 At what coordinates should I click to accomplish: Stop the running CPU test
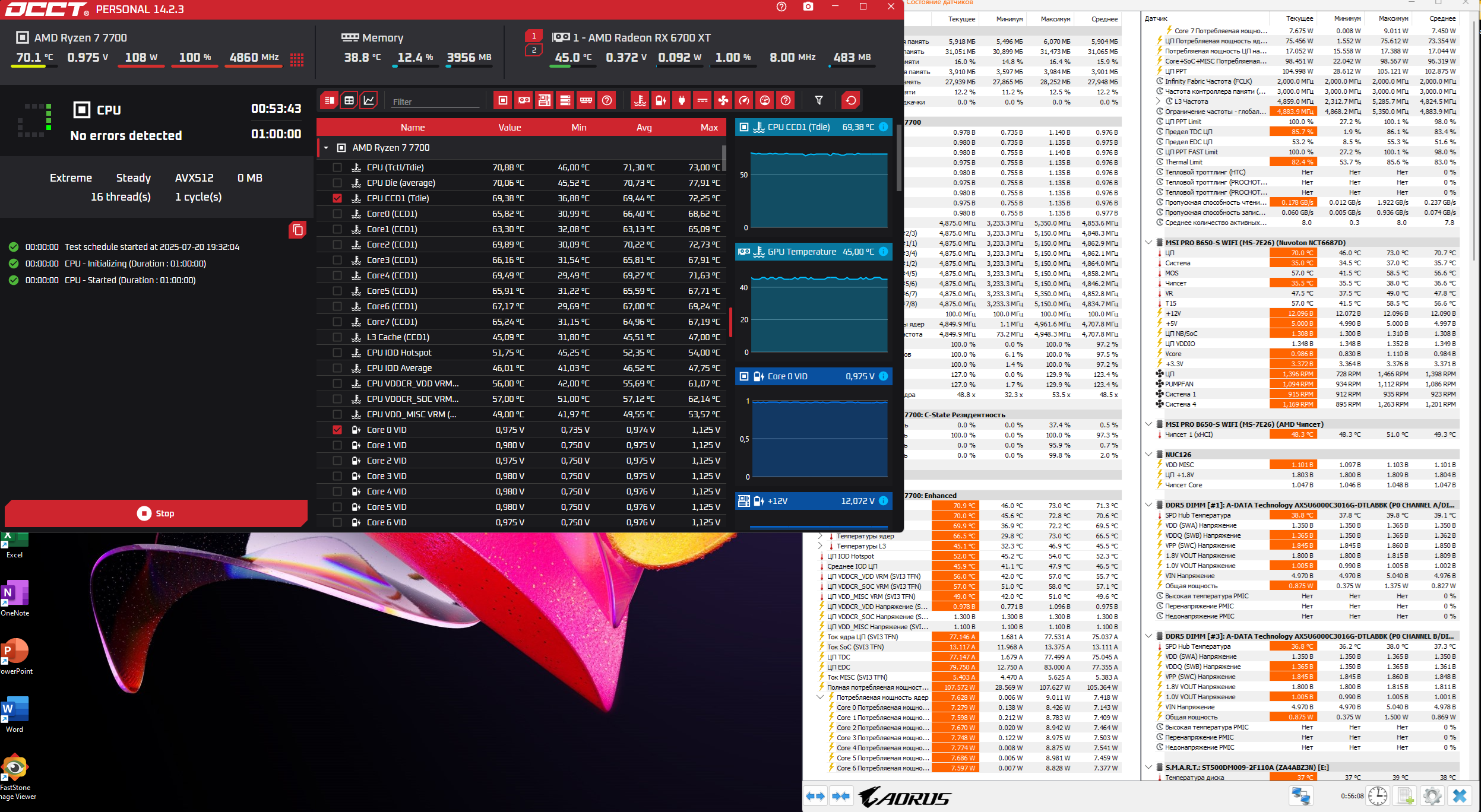pyautogui.click(x=156, y=513)
